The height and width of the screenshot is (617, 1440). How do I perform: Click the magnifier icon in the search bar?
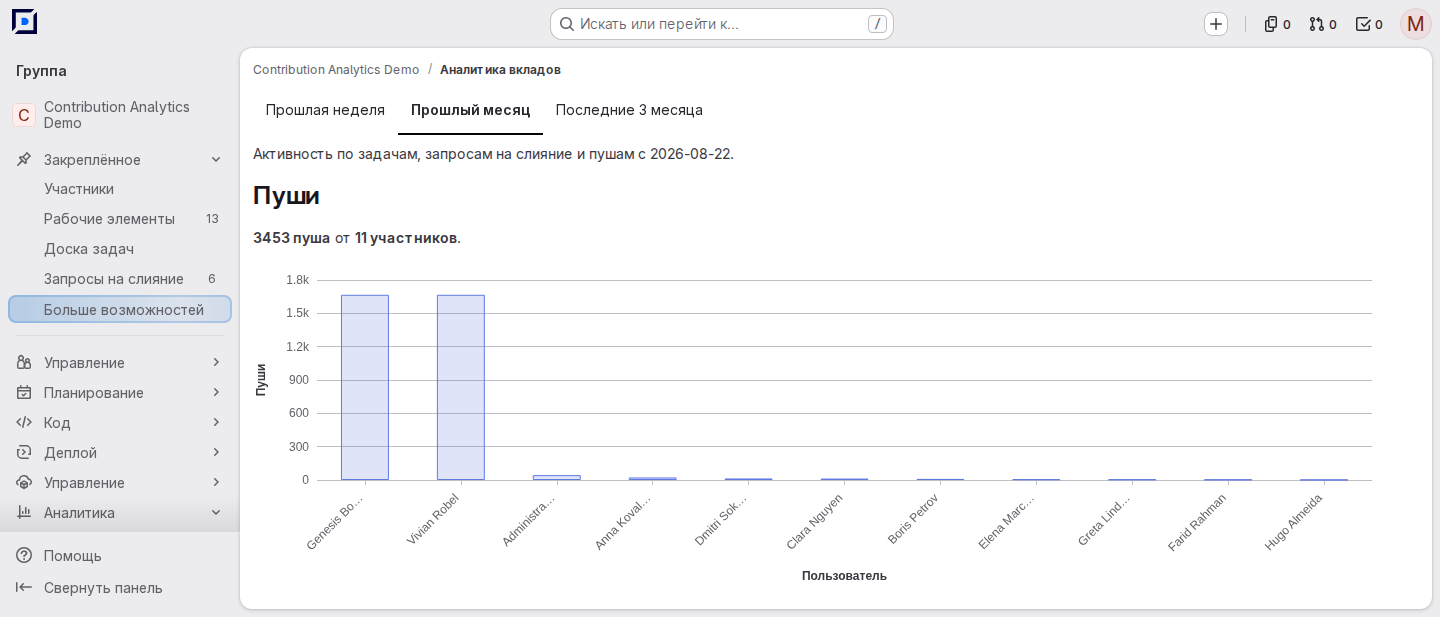[x=566, y=24]
